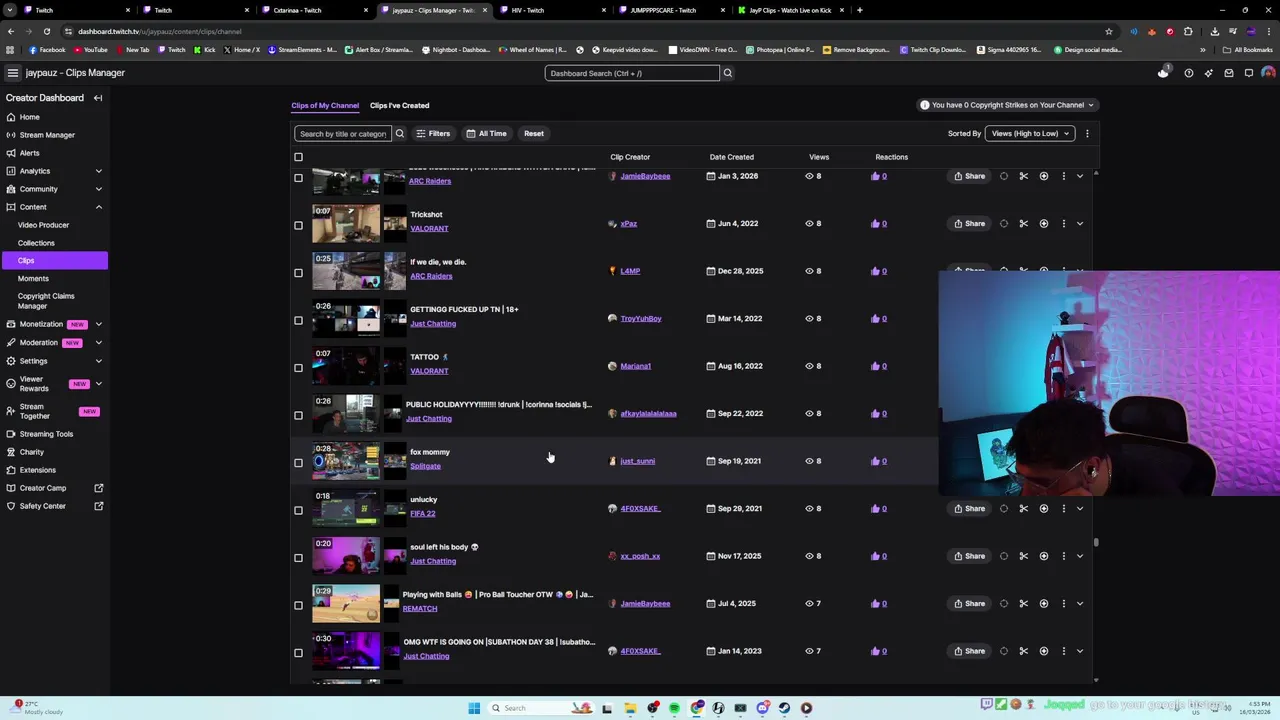Click the search icon next to clip search field
The image size is (1280, 720).
click(x=399, y=133)
